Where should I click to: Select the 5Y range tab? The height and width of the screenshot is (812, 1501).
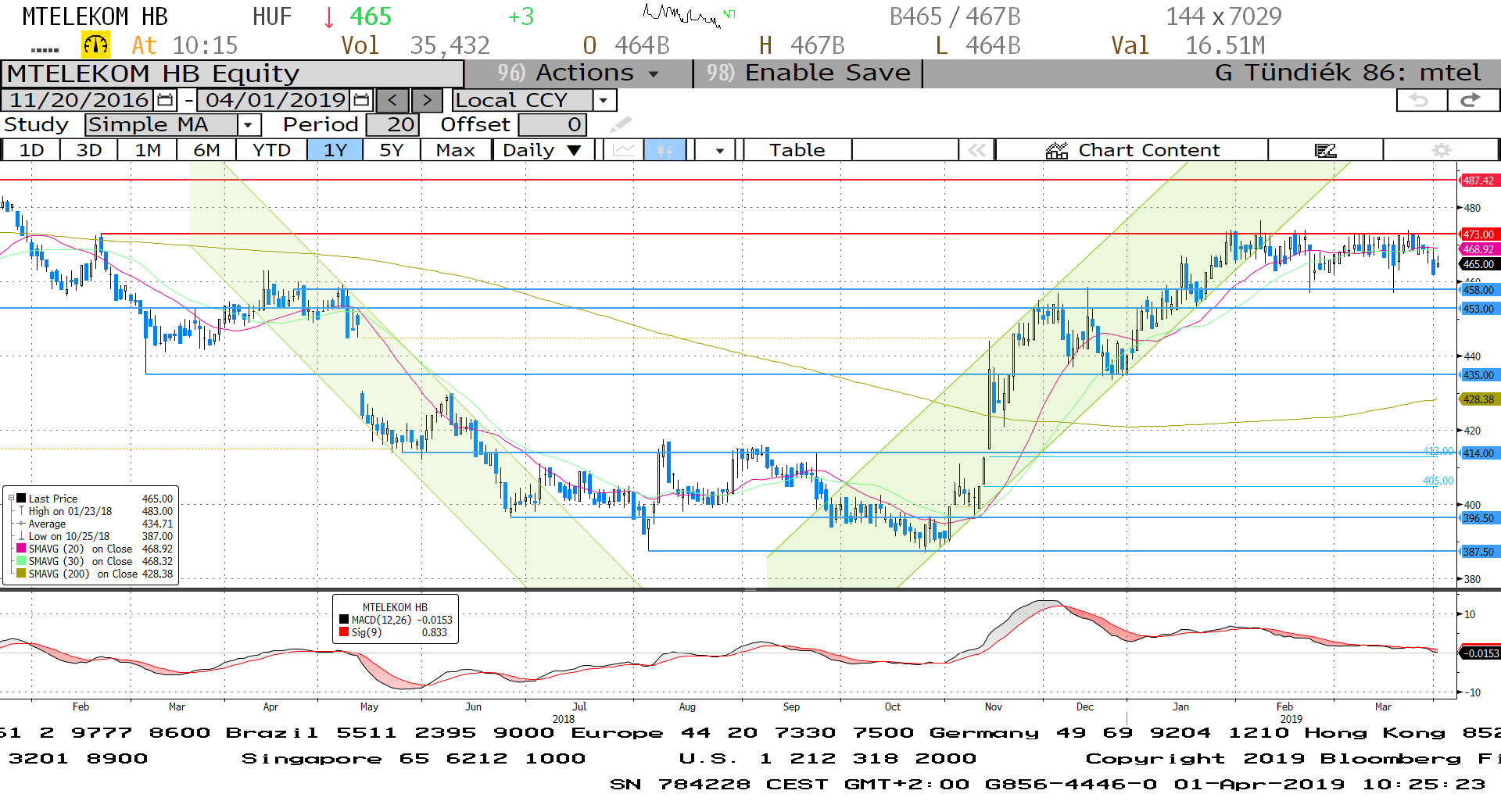click(392, 150)
